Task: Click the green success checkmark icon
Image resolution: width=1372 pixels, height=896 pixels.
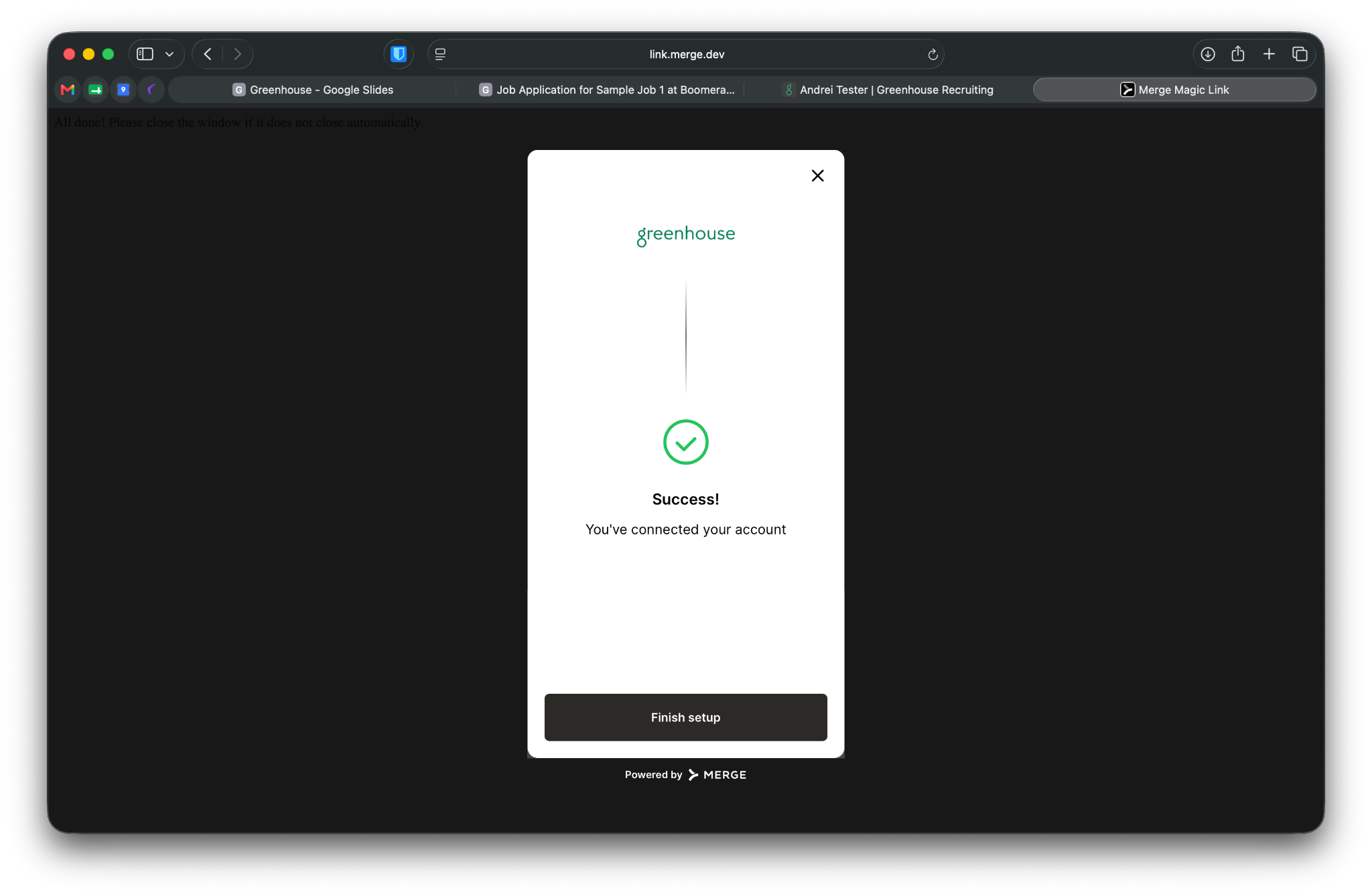Action: click(685, 442)
